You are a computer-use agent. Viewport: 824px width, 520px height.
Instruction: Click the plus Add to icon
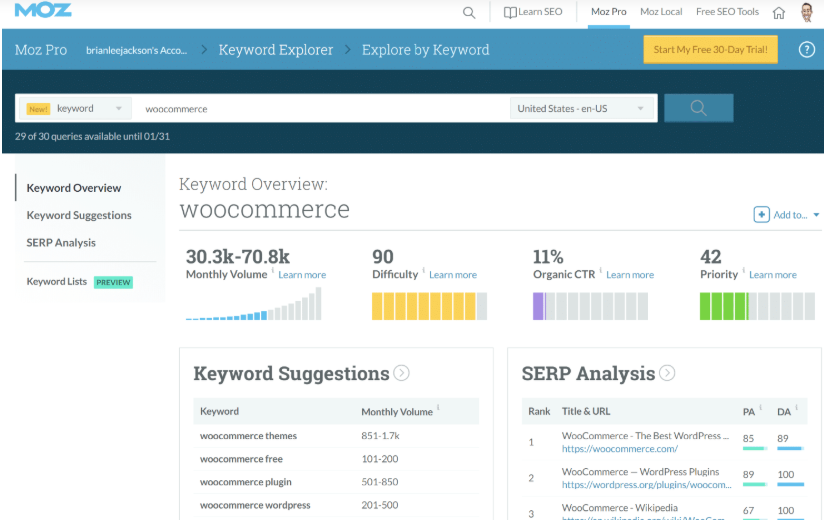761,214
